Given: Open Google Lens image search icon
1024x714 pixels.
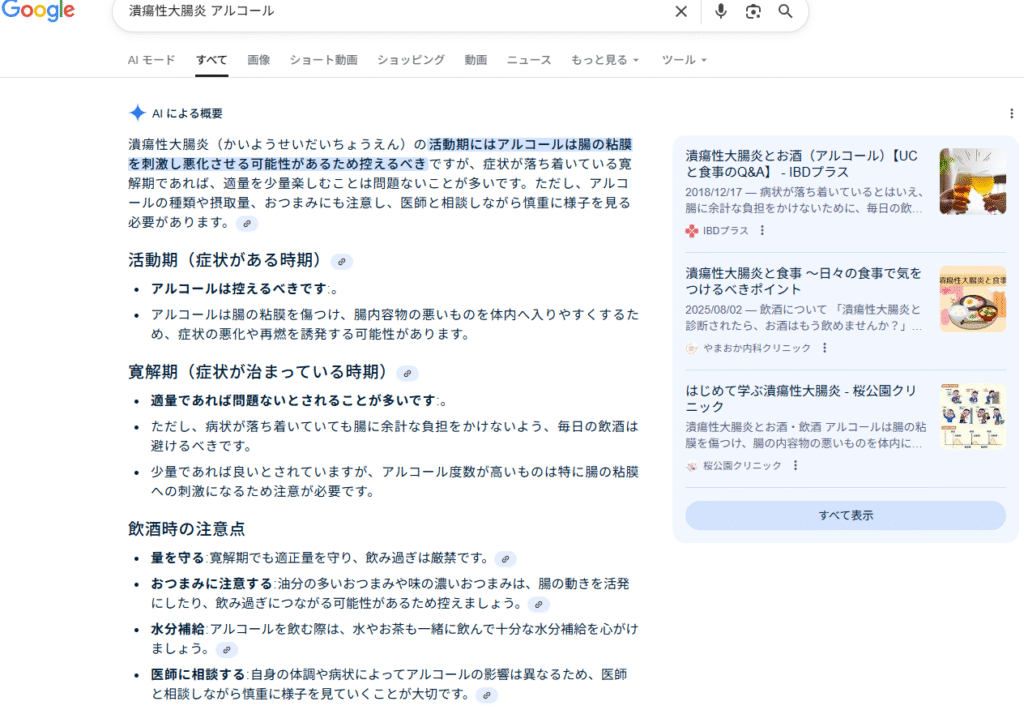Looking at the screenshot, I should tap(753, 11).
